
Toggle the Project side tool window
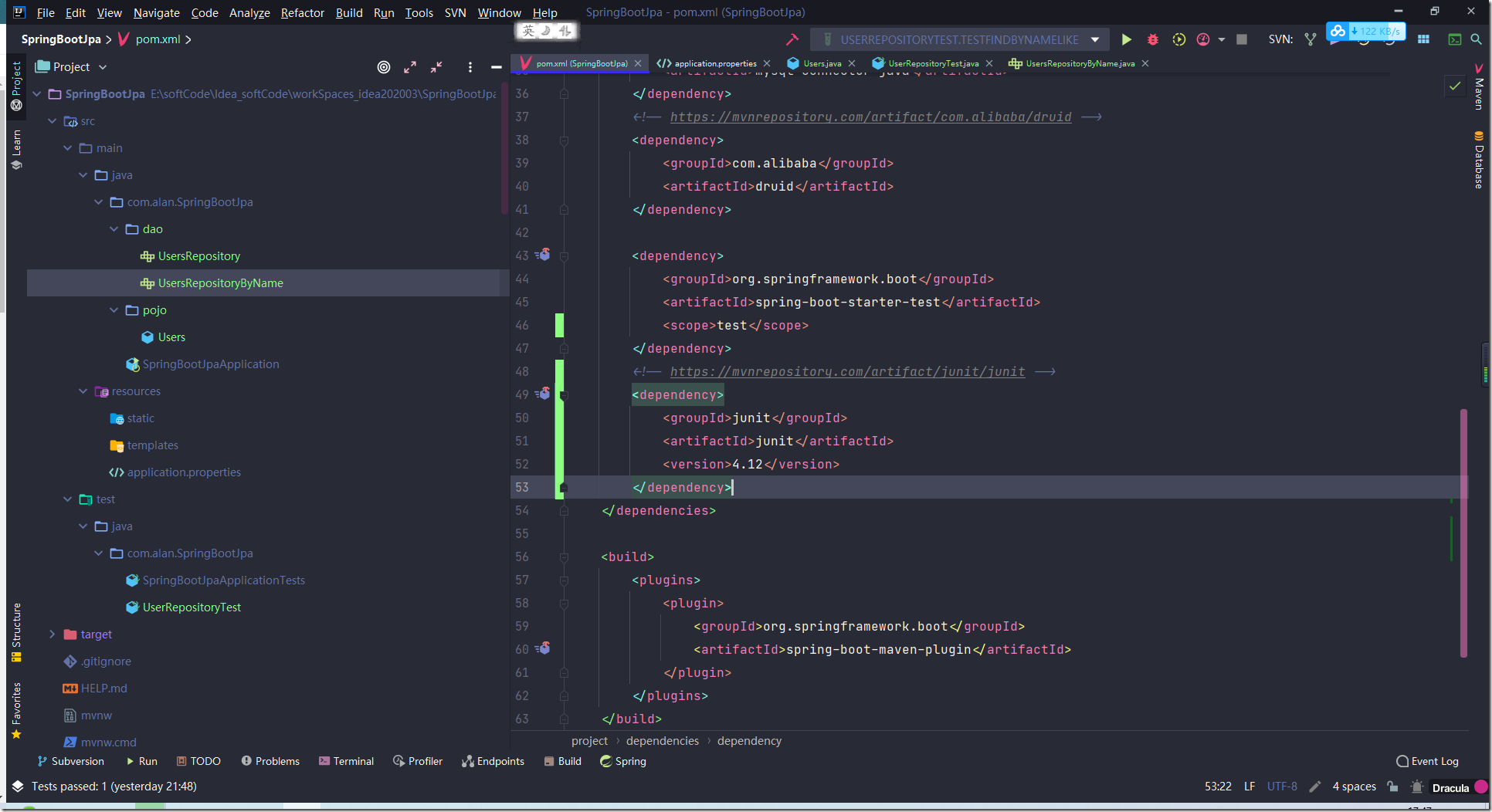(x=16, y=85)
